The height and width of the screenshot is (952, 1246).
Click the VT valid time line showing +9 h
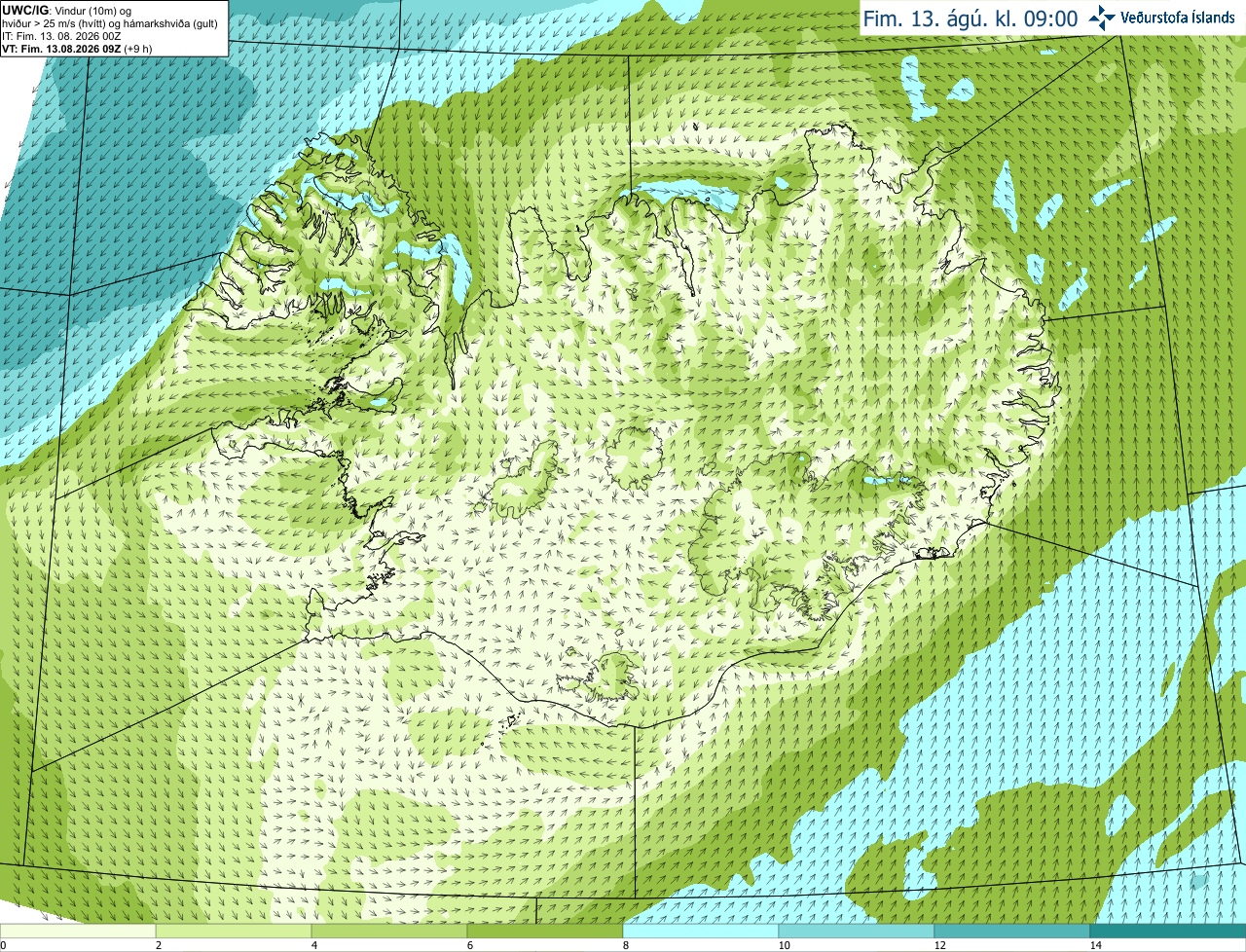77,49
